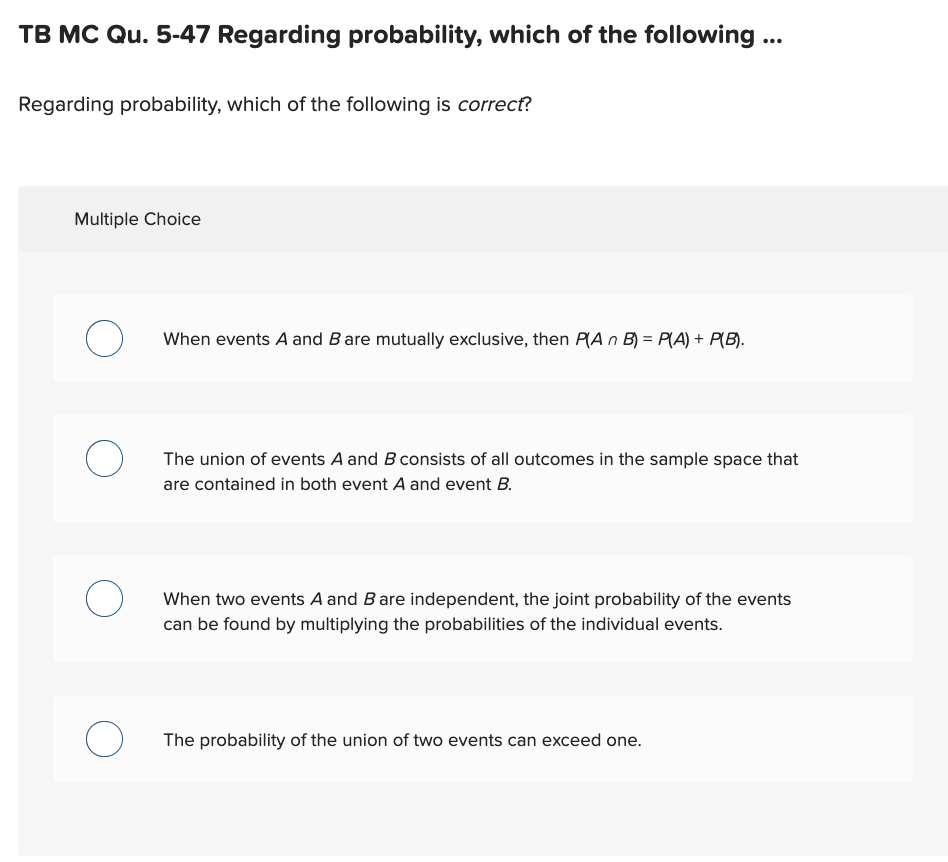This screenshot has width=948, height=862.
Task: Choose the union of events radio option
Action: [104, 459]
